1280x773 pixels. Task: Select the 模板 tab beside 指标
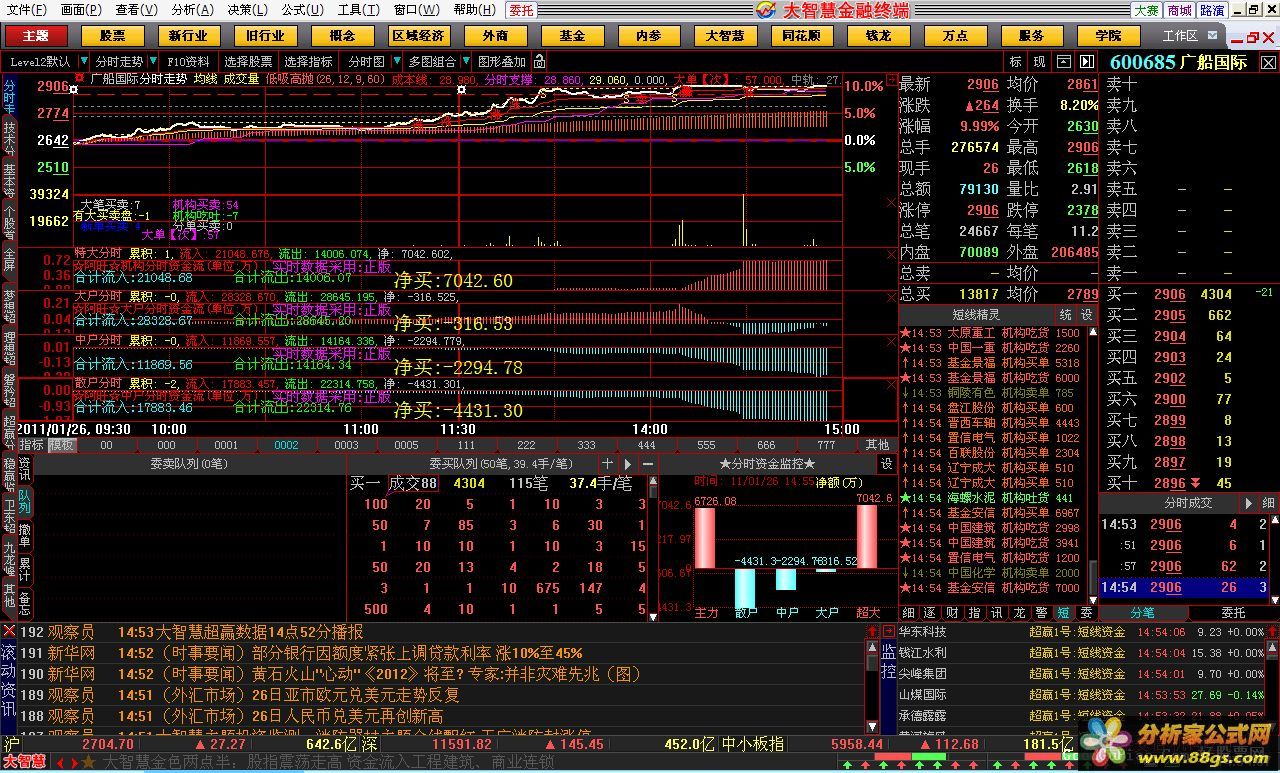click(x=62, y=445)
